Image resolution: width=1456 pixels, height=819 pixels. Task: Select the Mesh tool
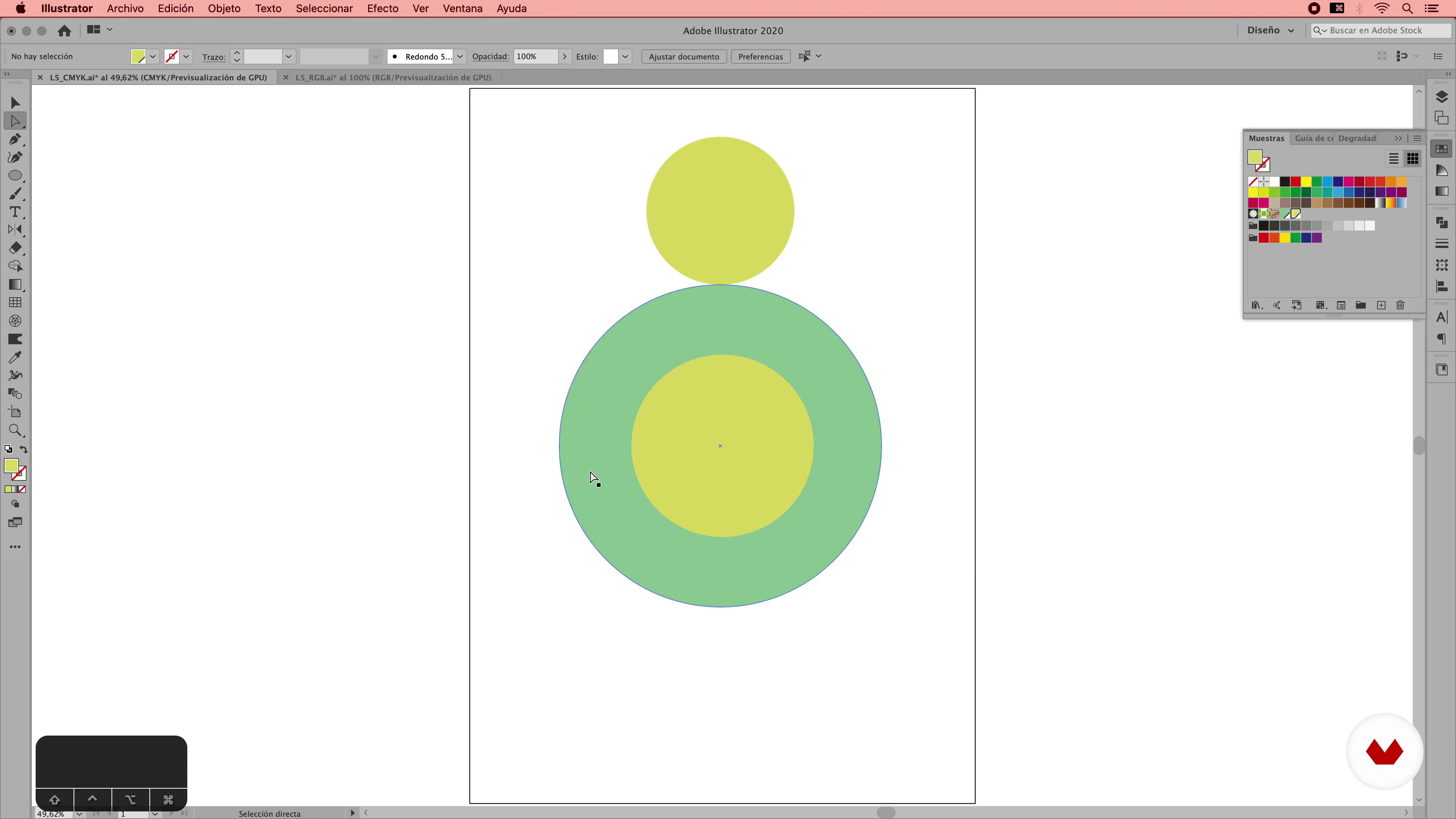coord(15,303)
